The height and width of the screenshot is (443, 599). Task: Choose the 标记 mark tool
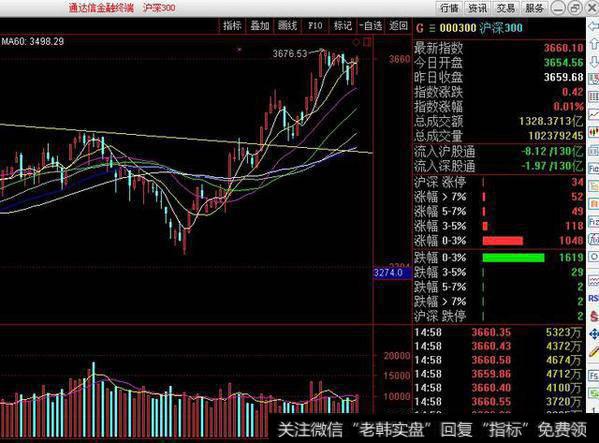342,26
